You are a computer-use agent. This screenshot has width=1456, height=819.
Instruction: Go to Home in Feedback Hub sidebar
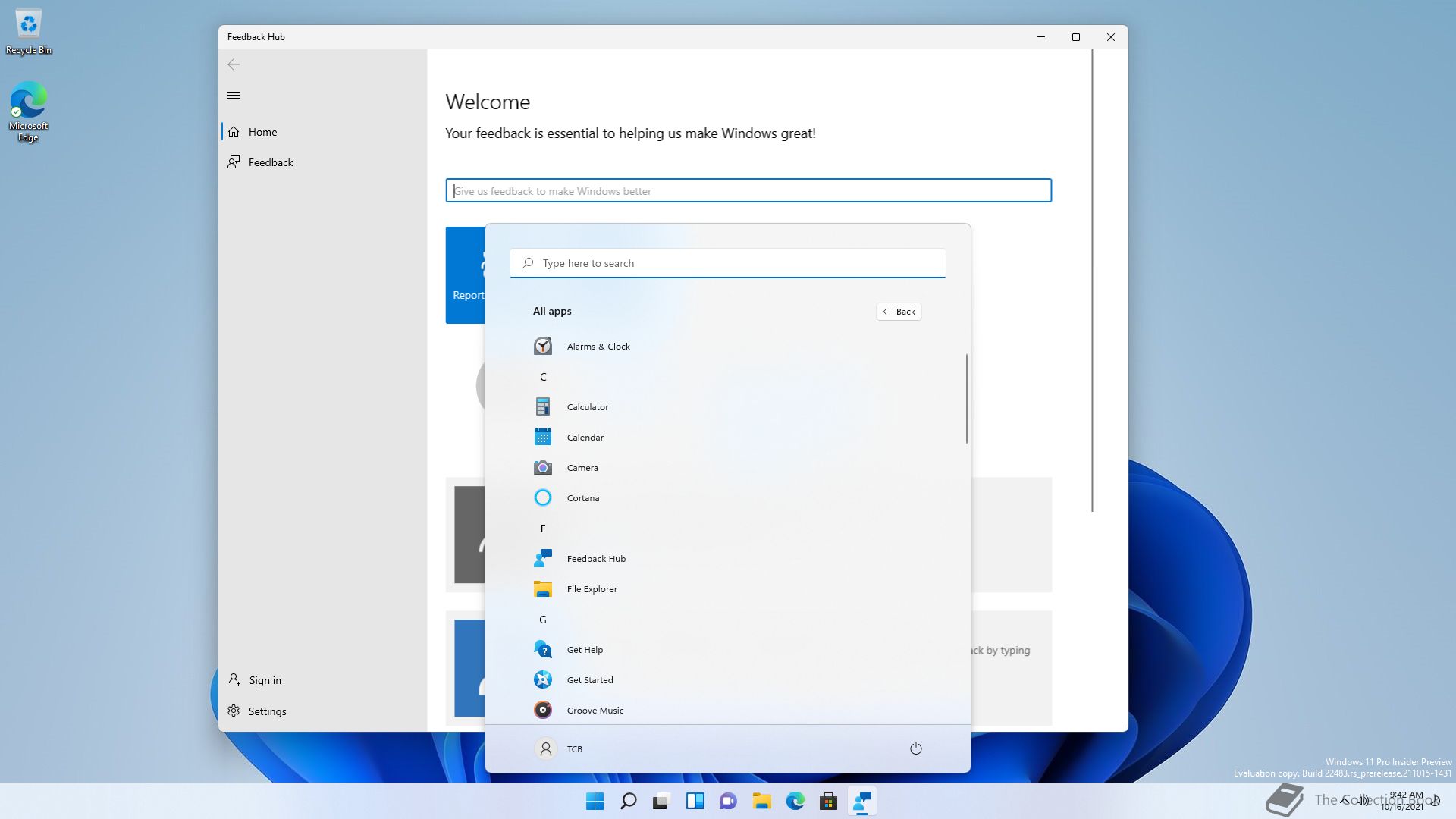coord(324,132)
